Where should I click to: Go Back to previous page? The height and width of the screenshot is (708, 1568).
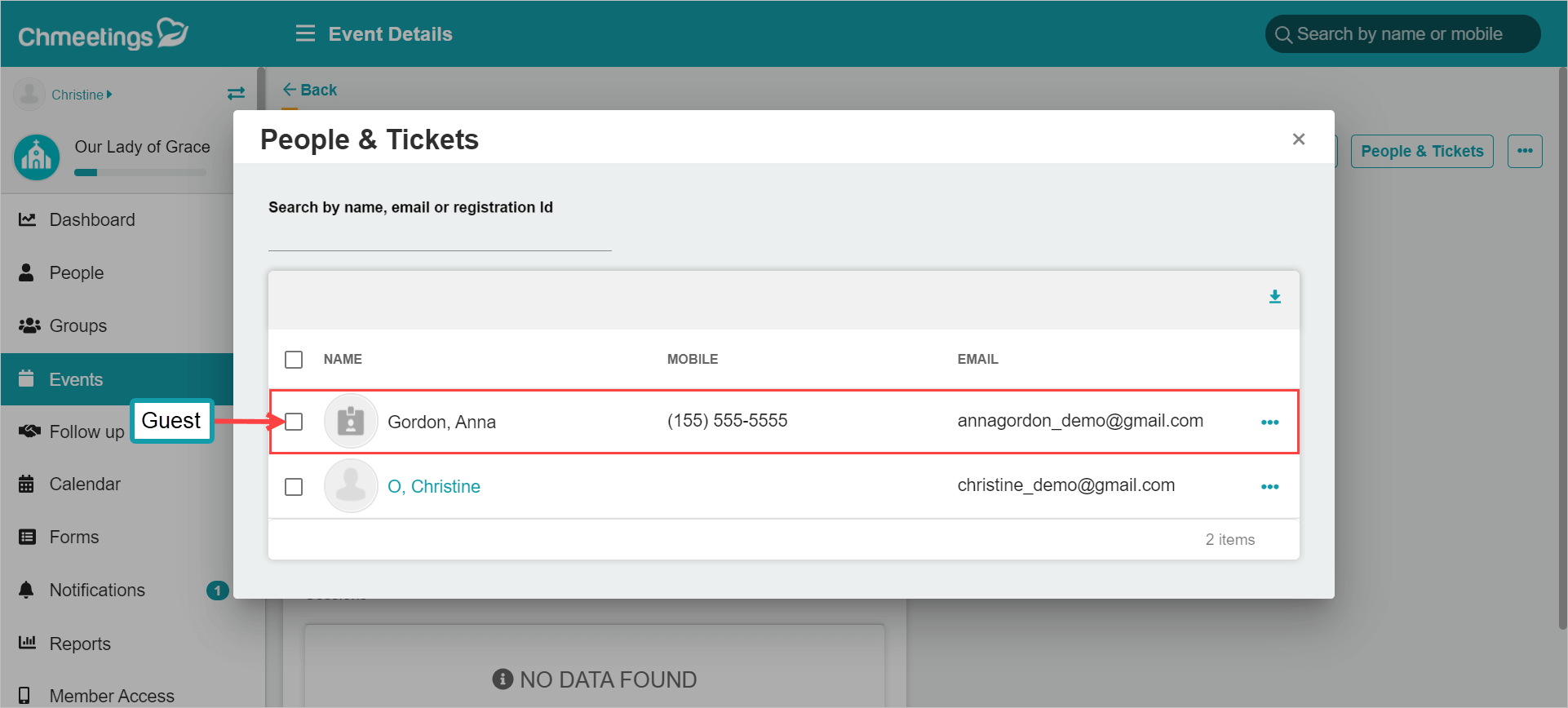click(x=309, y=90)
